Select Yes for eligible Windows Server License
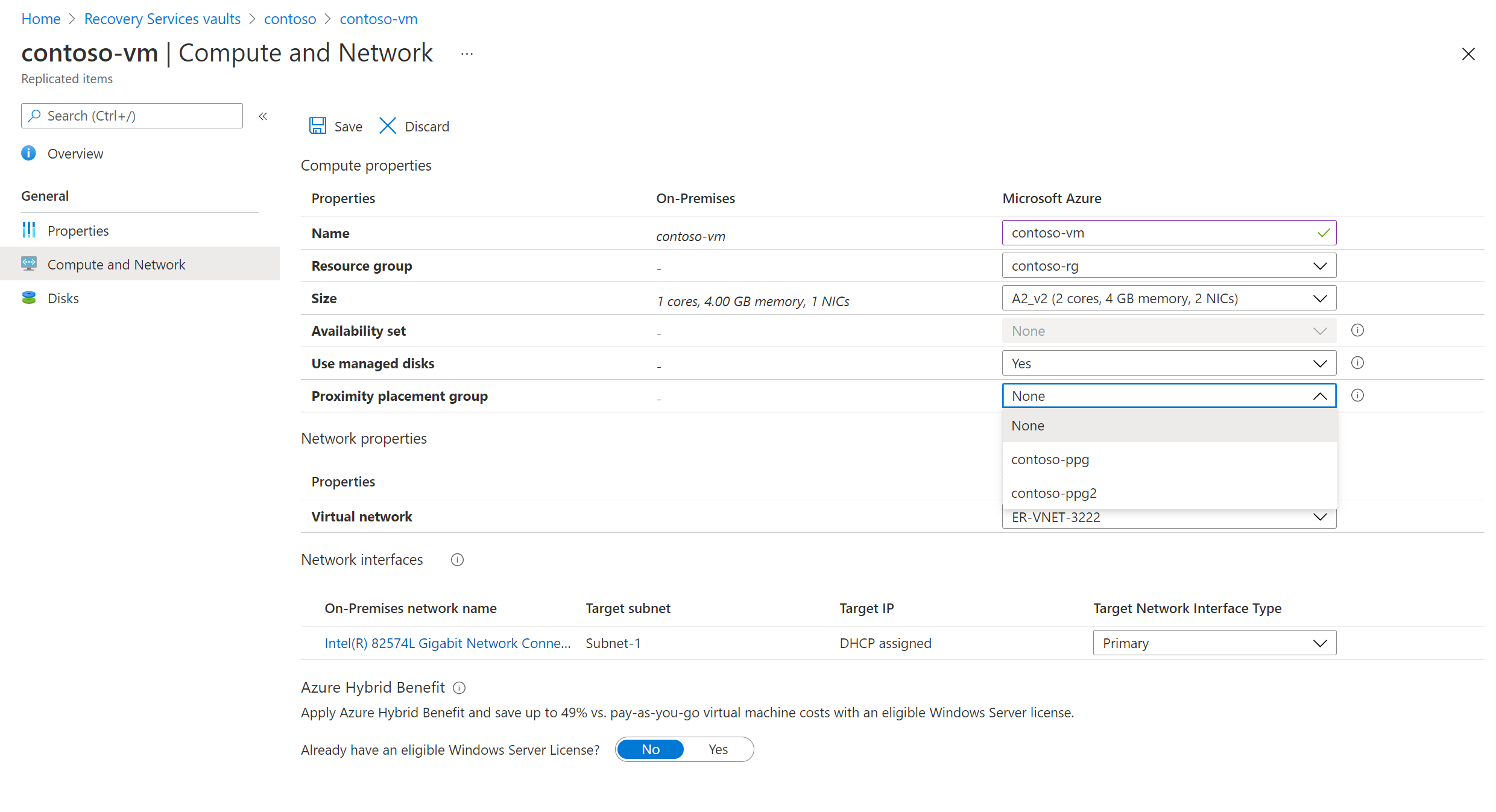 [718, 749]
